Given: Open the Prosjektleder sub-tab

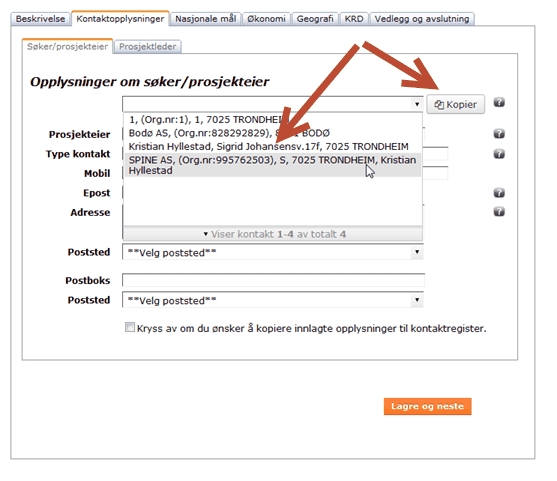Looking at the screenshot, I should (148, 47).
